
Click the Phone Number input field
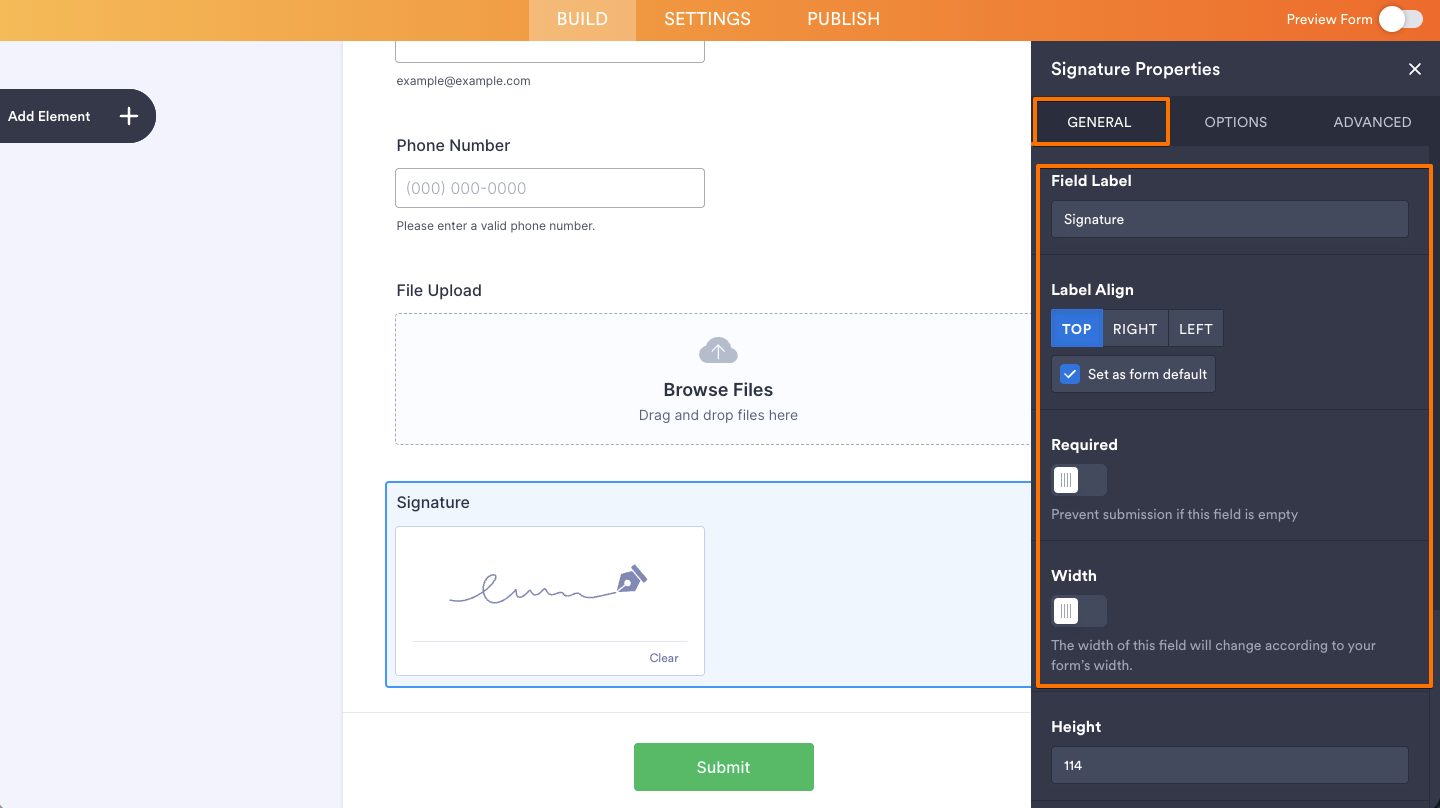(550, 188)
